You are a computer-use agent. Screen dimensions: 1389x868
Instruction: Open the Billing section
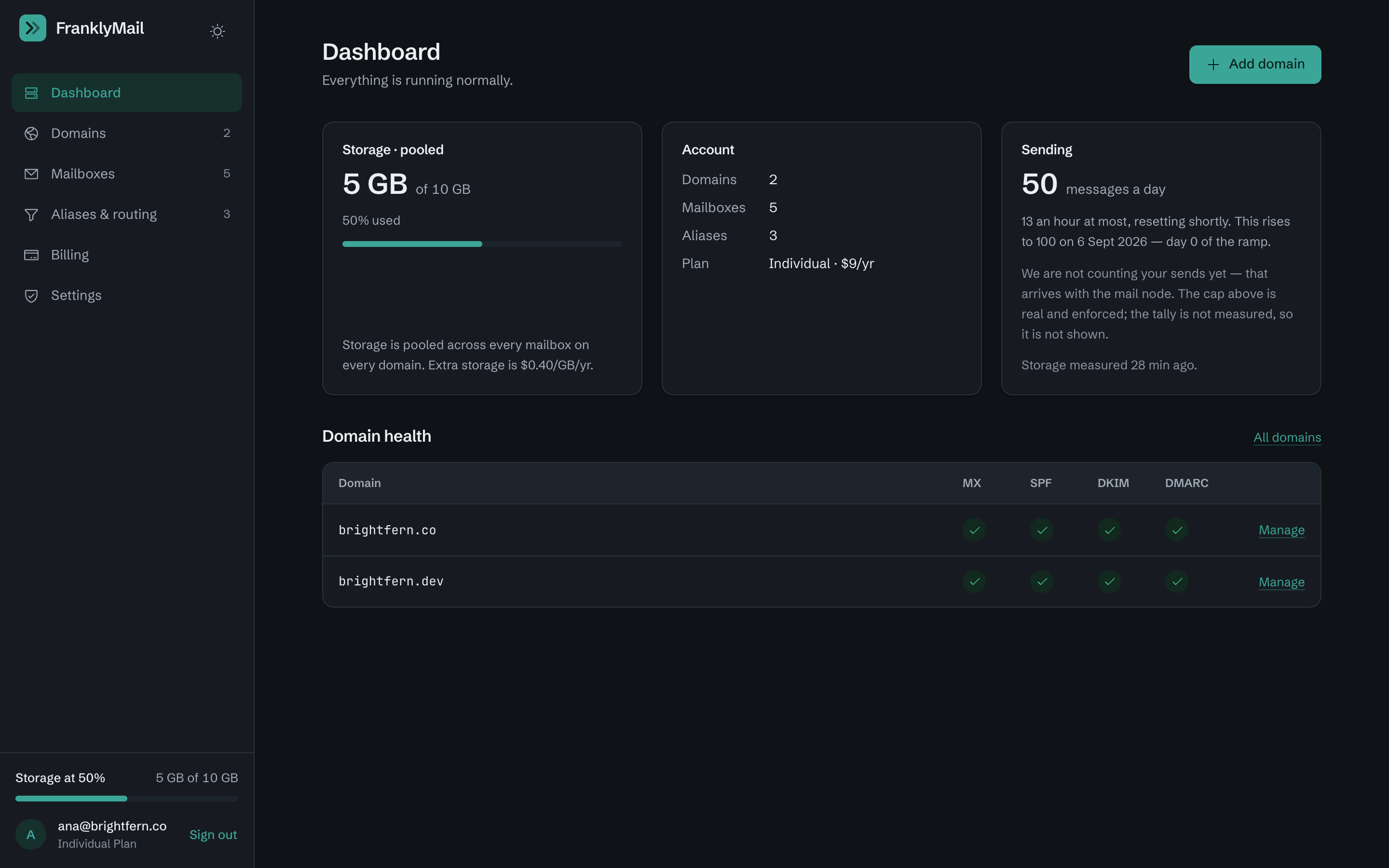pyautogui.click(x=127, y=255)
